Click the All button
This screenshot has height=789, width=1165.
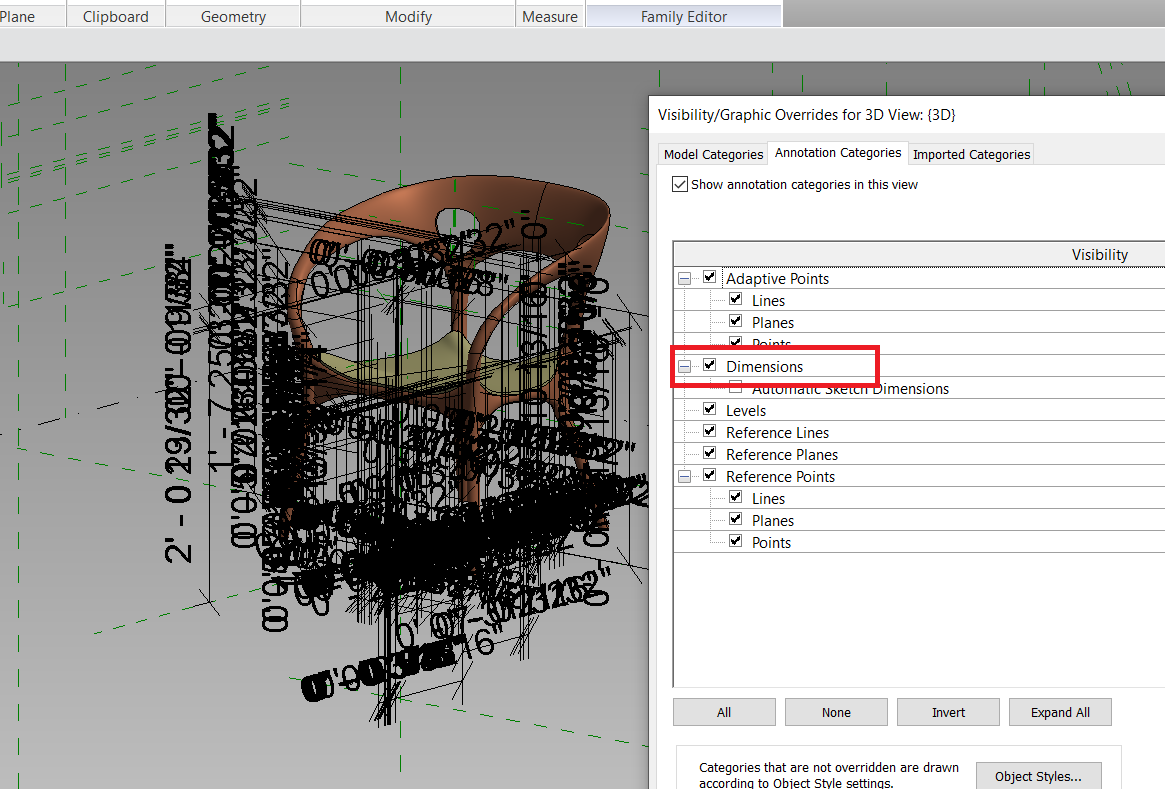(x=724, y=712)
